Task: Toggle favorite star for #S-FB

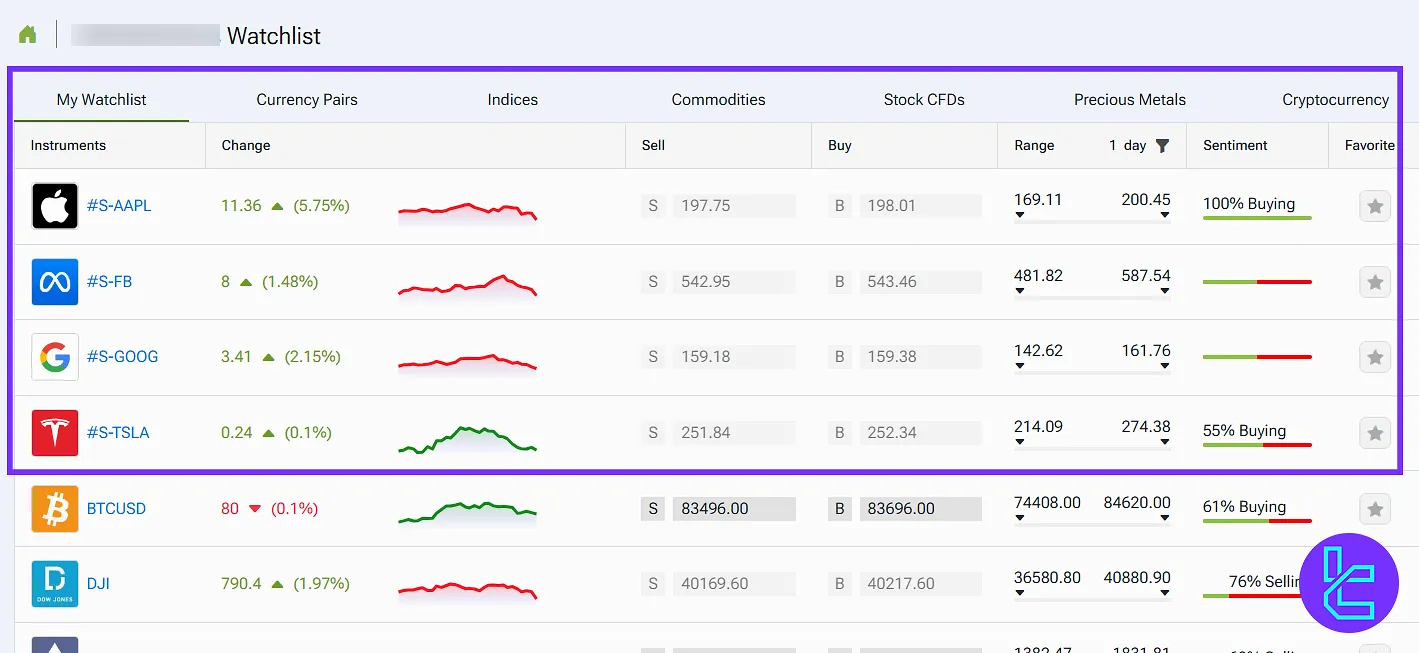Action: coord(1375,282)
